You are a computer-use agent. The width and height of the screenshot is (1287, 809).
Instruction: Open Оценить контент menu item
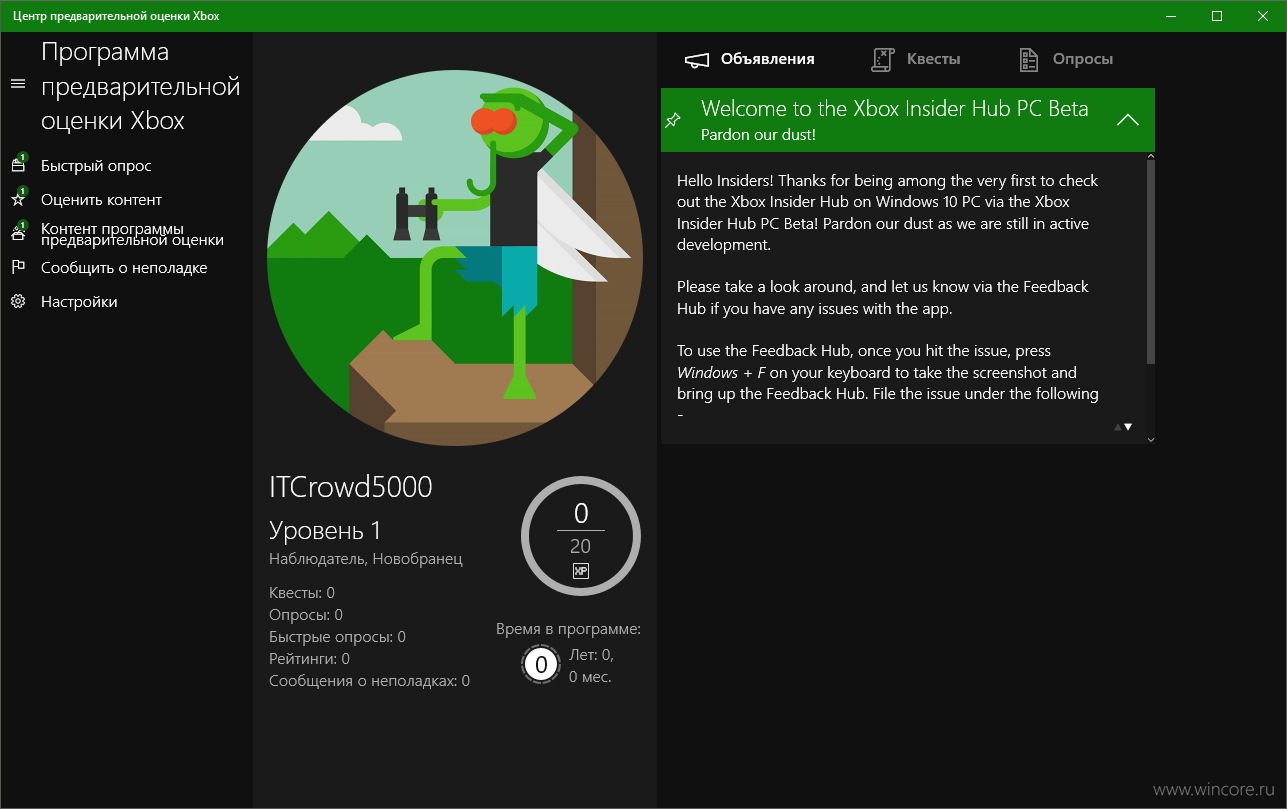101,199
